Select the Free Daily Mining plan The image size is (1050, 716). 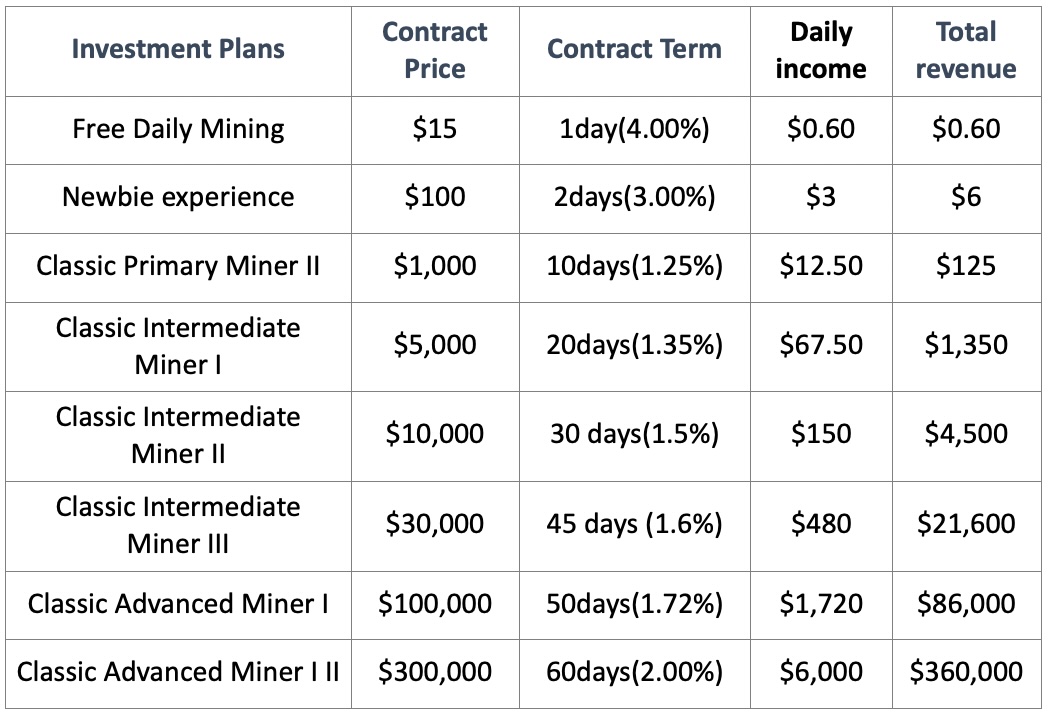[178, 129]
